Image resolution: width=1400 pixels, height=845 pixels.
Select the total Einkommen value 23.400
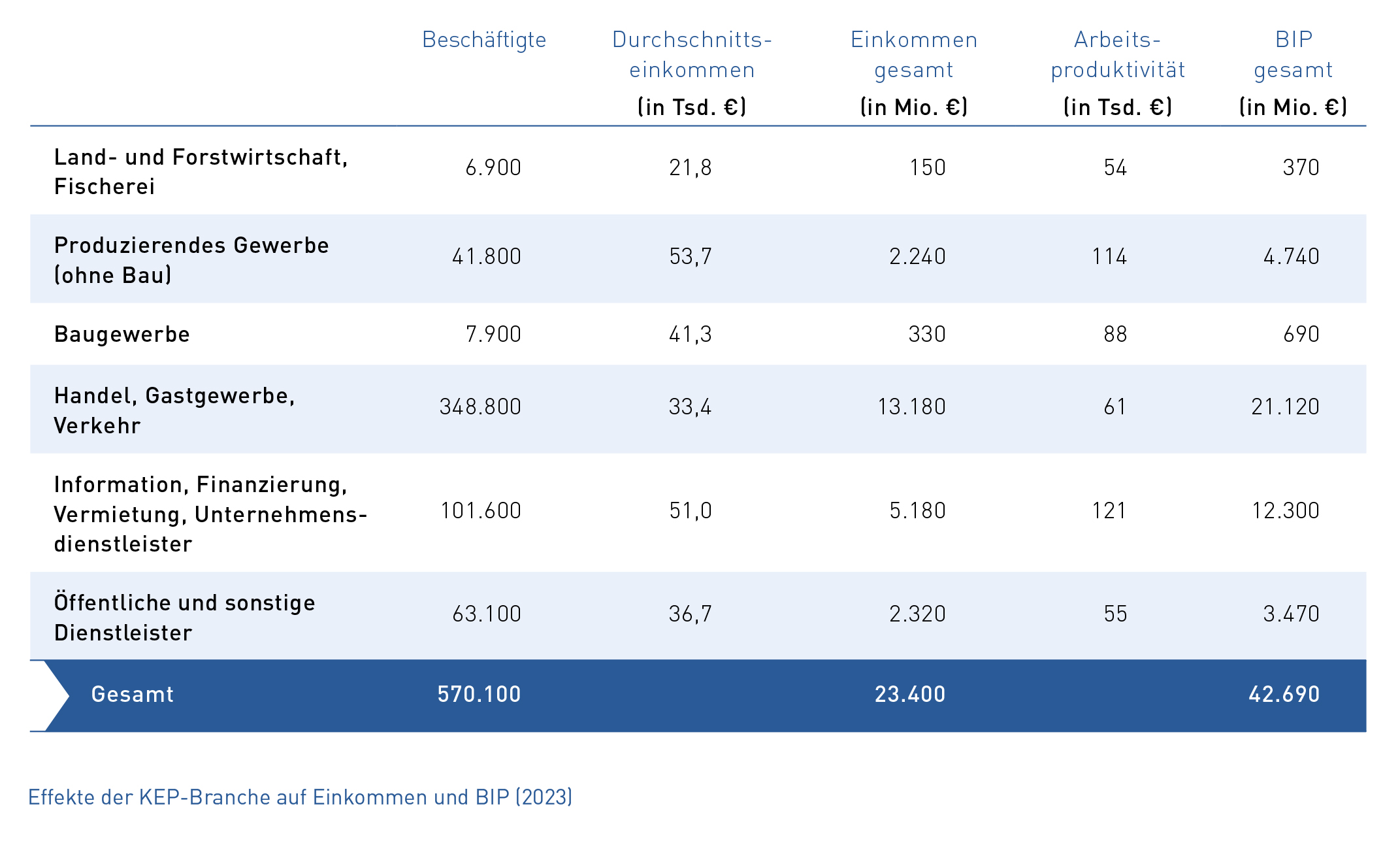point(910,694)
